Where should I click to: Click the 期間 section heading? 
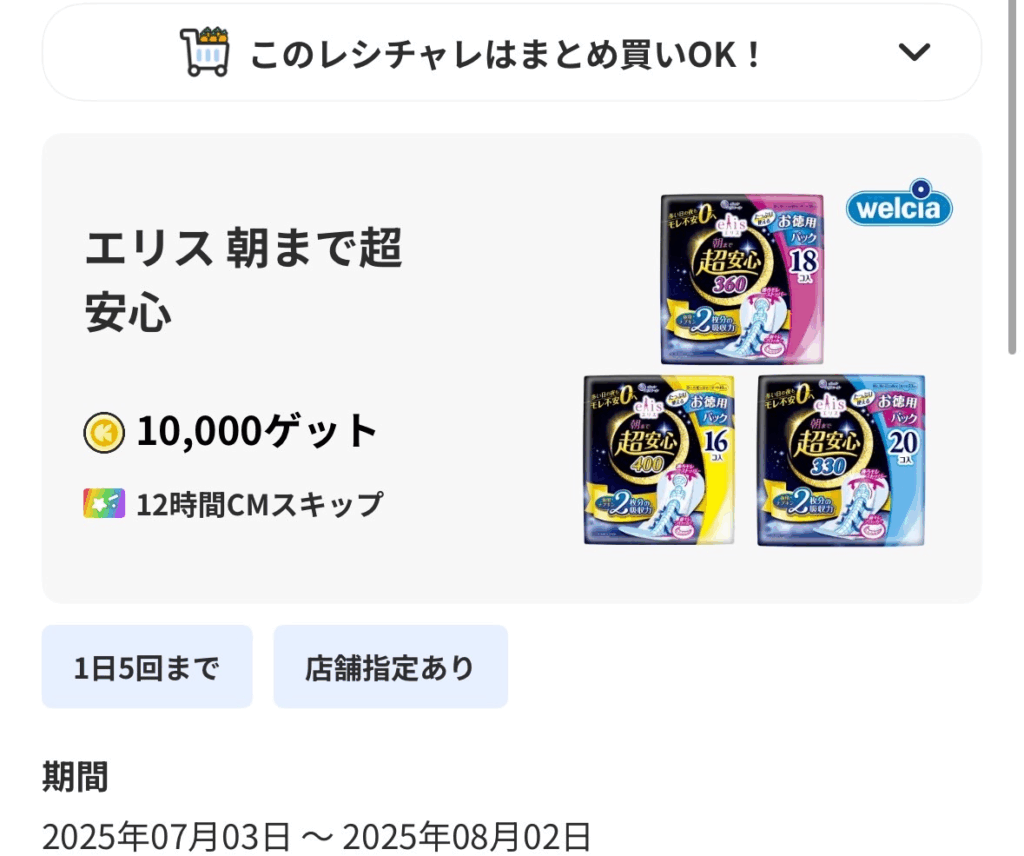pyautogui.click(x=75, y=776)
